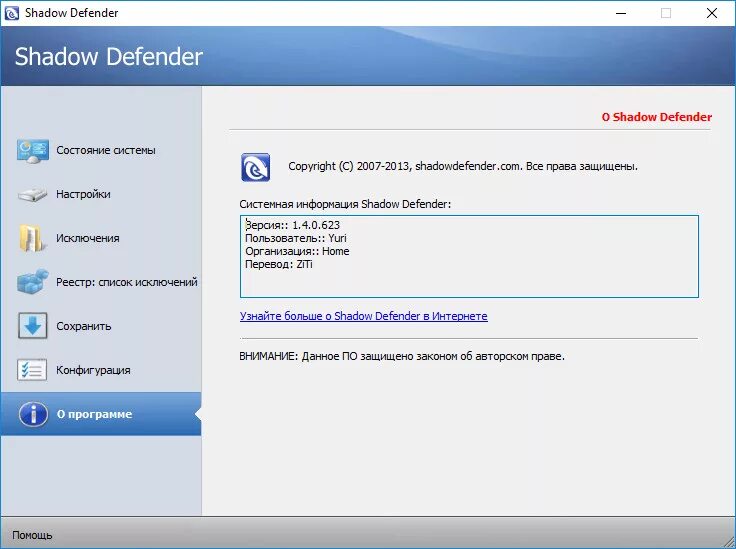Click the Версия:: 1.4.0.623 line
The image size is (736, 549).
point(292,225)
